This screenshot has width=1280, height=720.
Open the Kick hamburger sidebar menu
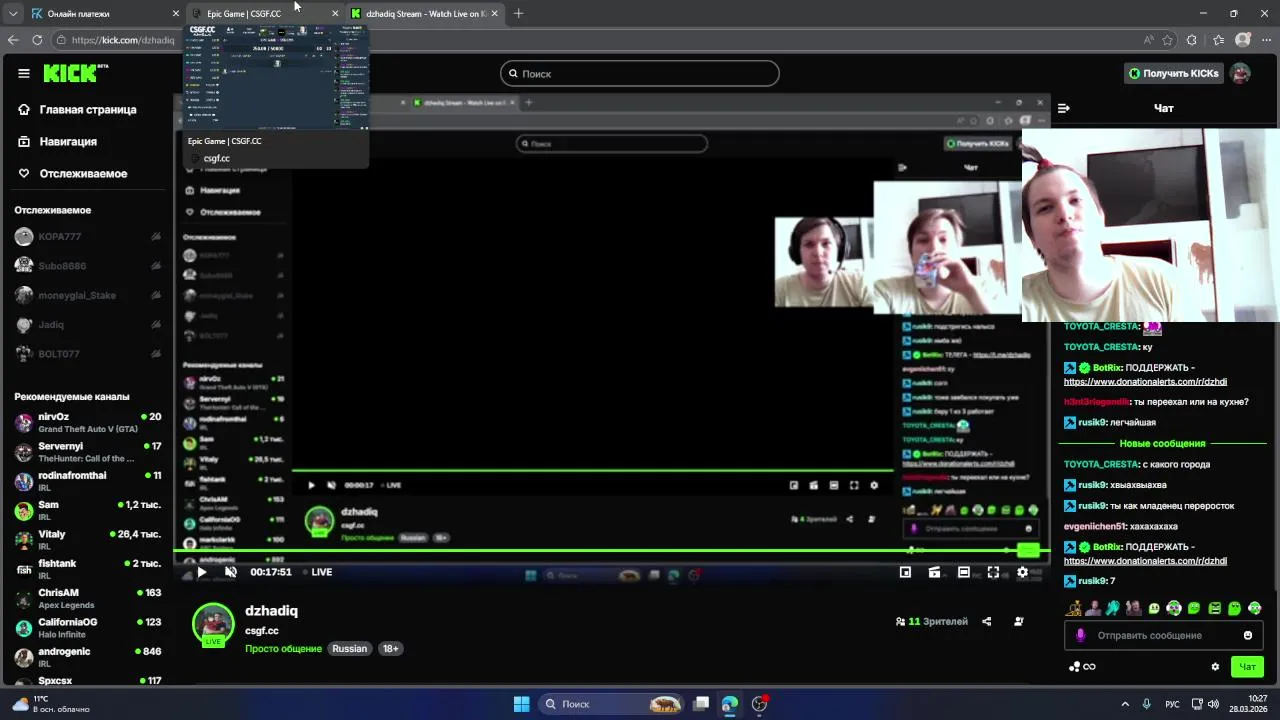[24, 73]
